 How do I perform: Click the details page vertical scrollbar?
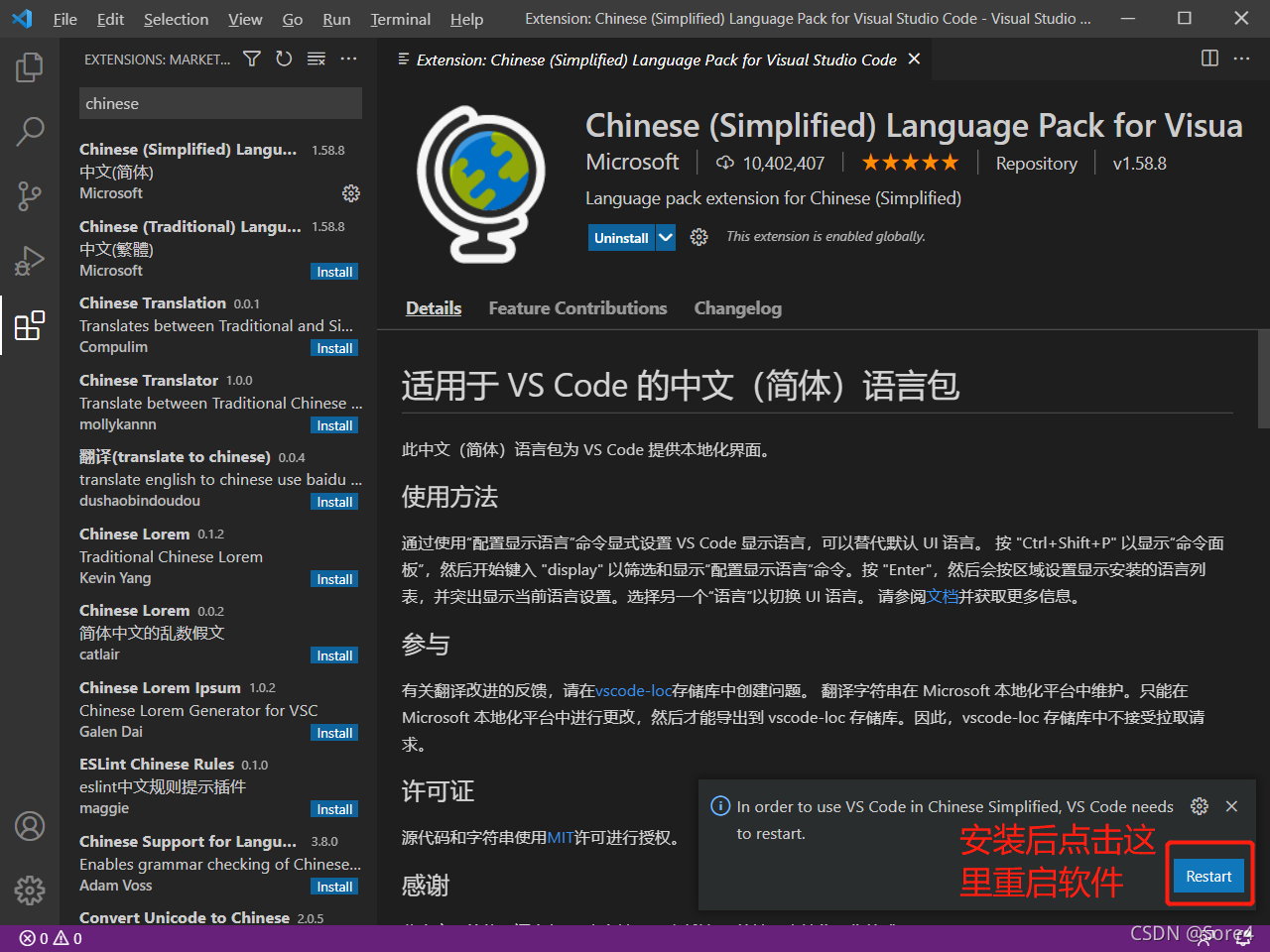click(1263, 379)
